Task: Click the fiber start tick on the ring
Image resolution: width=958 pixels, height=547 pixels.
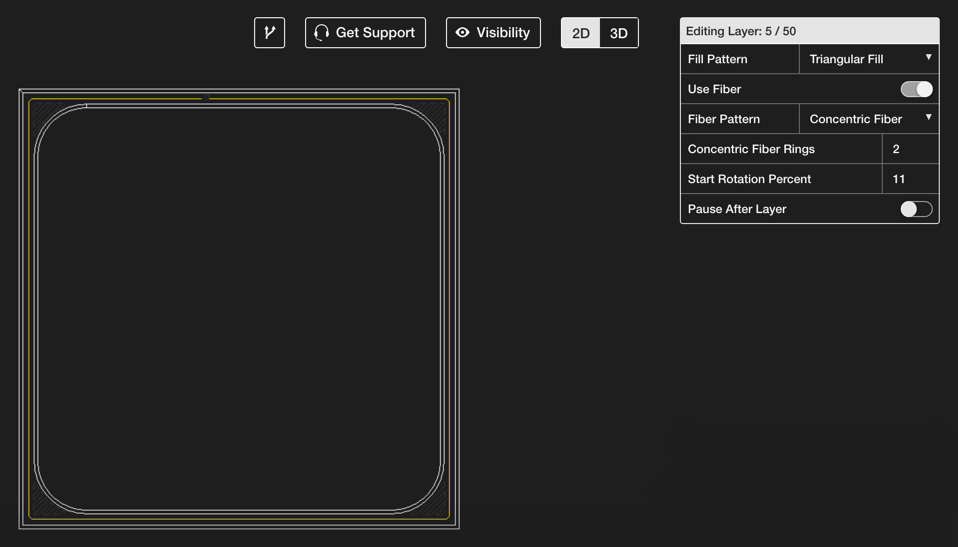Action: (x=87, y=105)
